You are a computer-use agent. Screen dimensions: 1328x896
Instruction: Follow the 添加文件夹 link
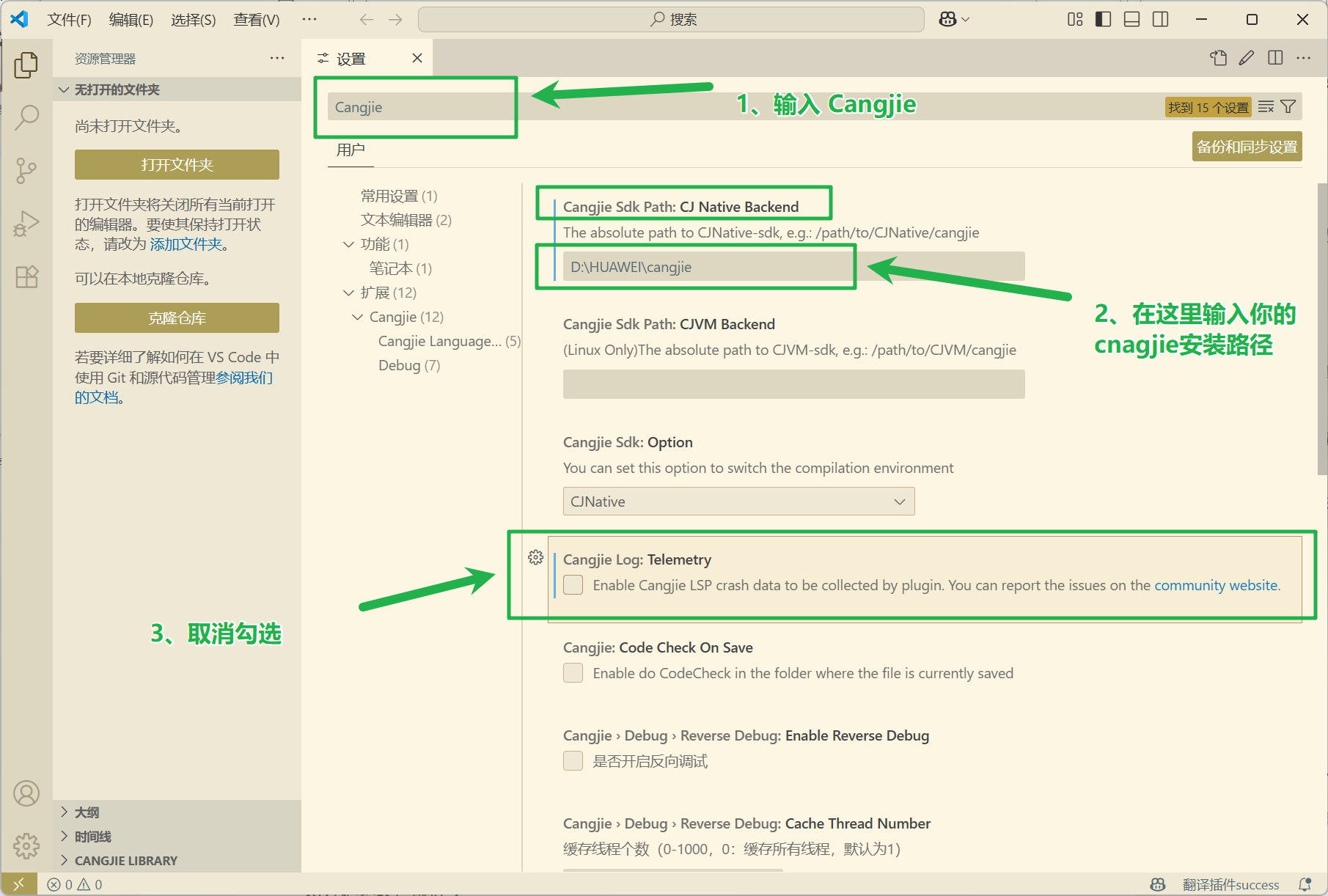point(186,244)
